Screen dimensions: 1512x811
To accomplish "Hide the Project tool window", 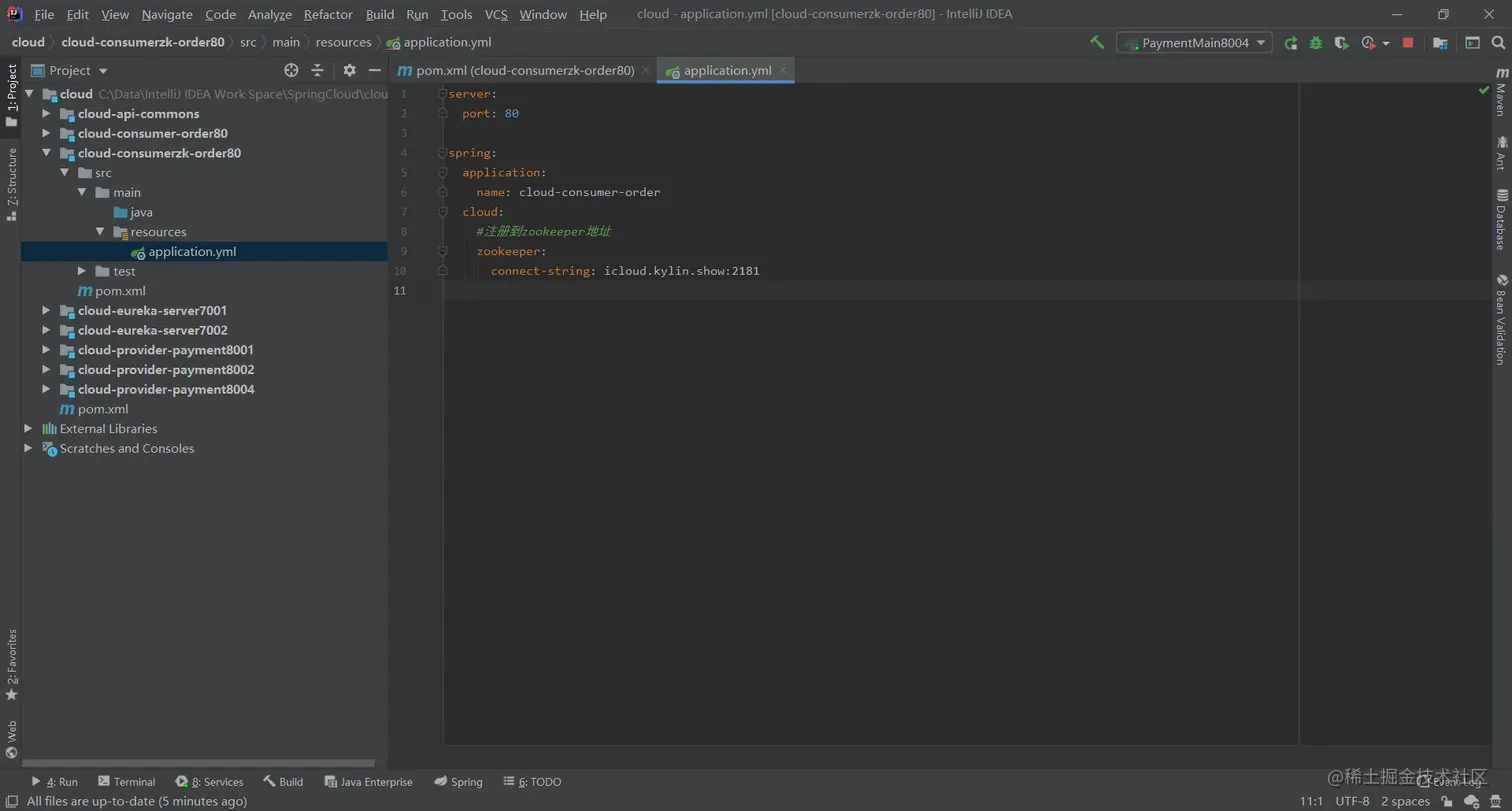I will coord(375,70).
